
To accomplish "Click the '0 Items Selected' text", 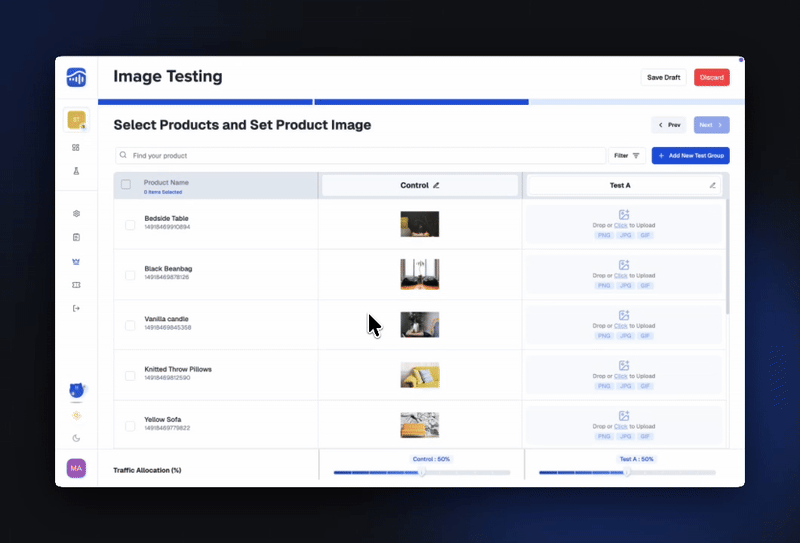I will tap(163, 192).
